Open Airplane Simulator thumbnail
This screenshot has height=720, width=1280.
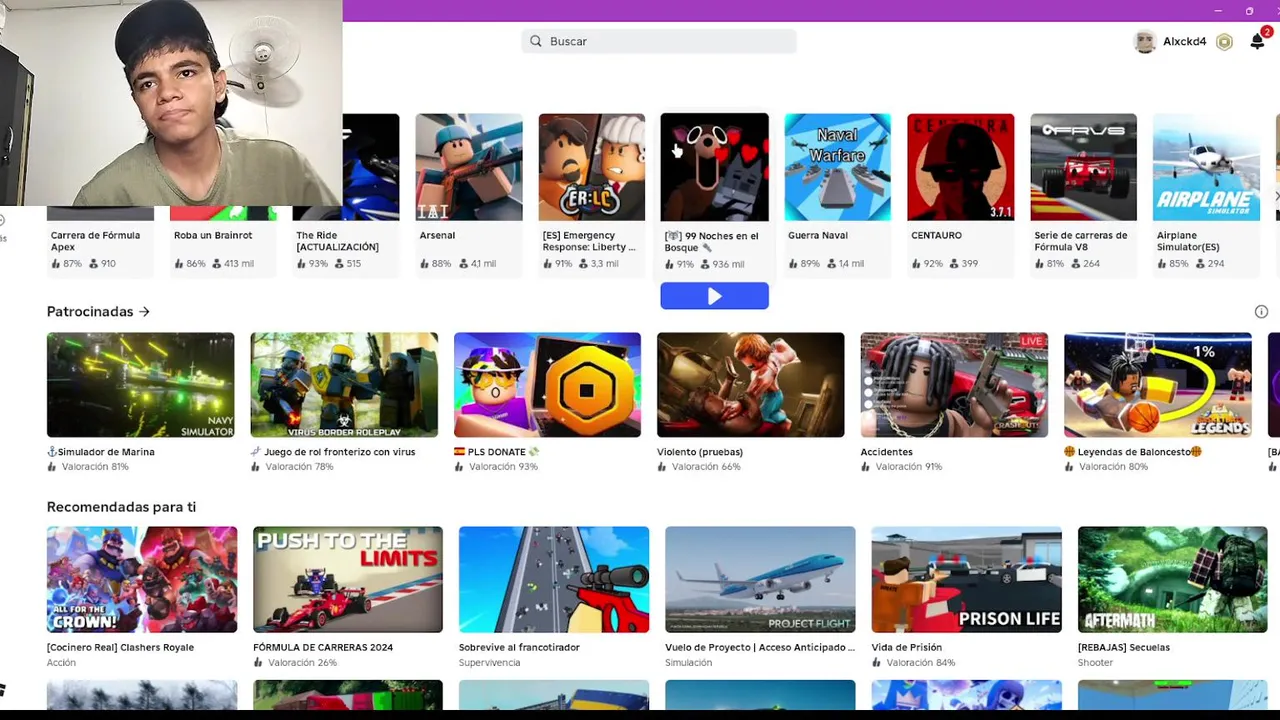pos(1206,167)
